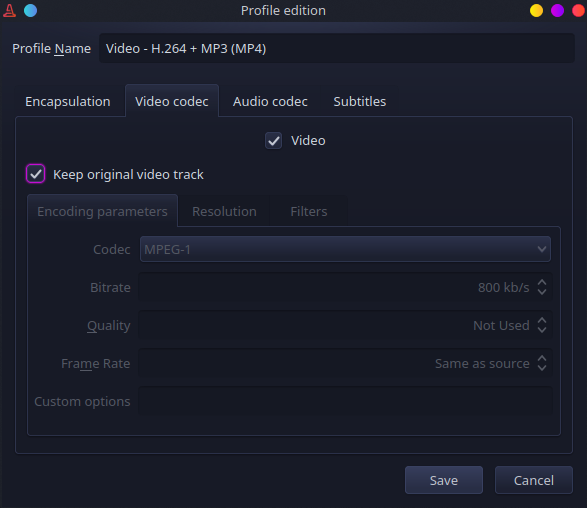Click the Frame Rate label
The height and width of the screenshot is (508, 587).
click(96, 363)
